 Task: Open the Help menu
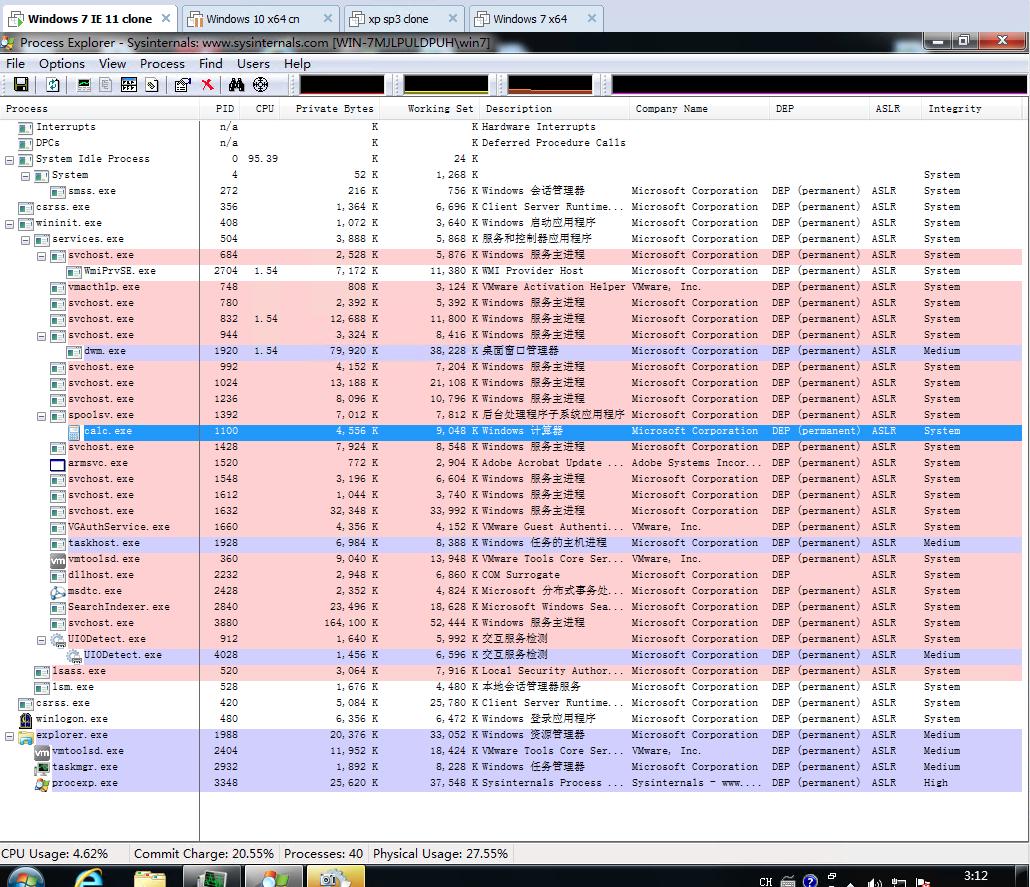tap(297, 64)
